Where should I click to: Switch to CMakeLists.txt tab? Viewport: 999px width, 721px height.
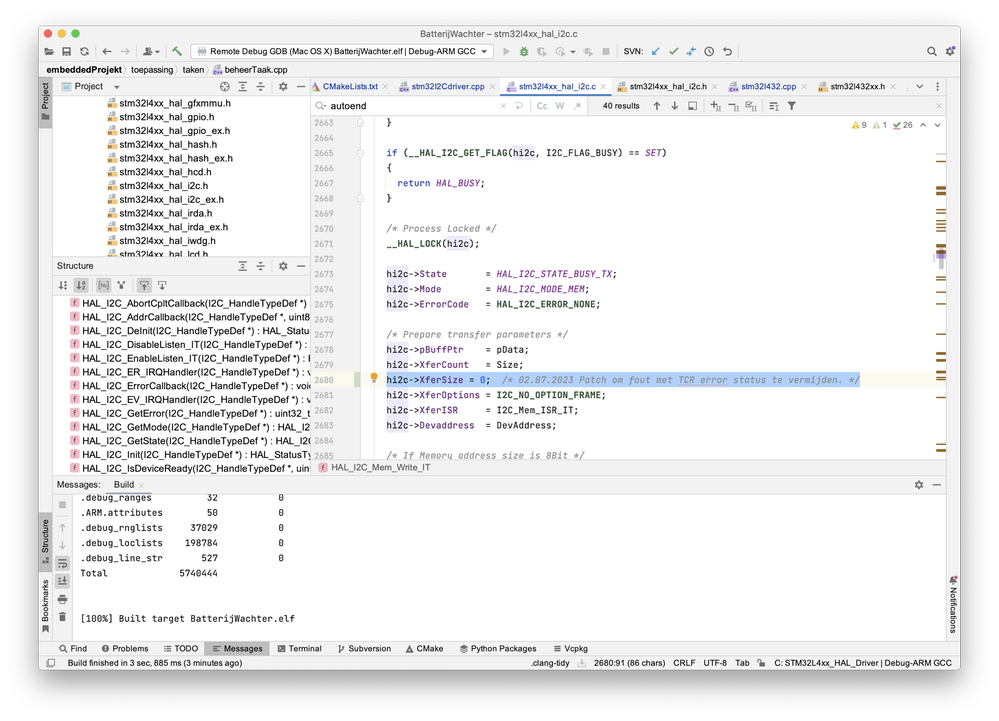(x=350, y=87)
